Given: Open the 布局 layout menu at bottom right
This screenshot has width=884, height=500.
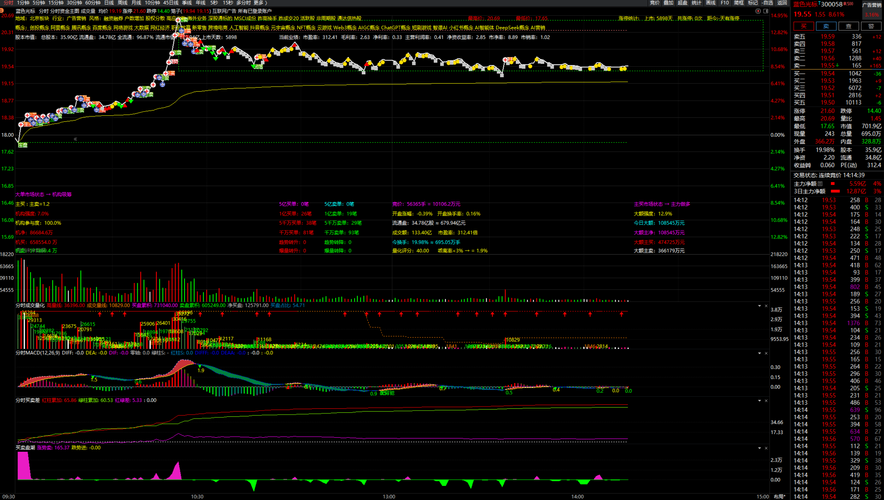Looking at the screenshot, I should (780, 497).
